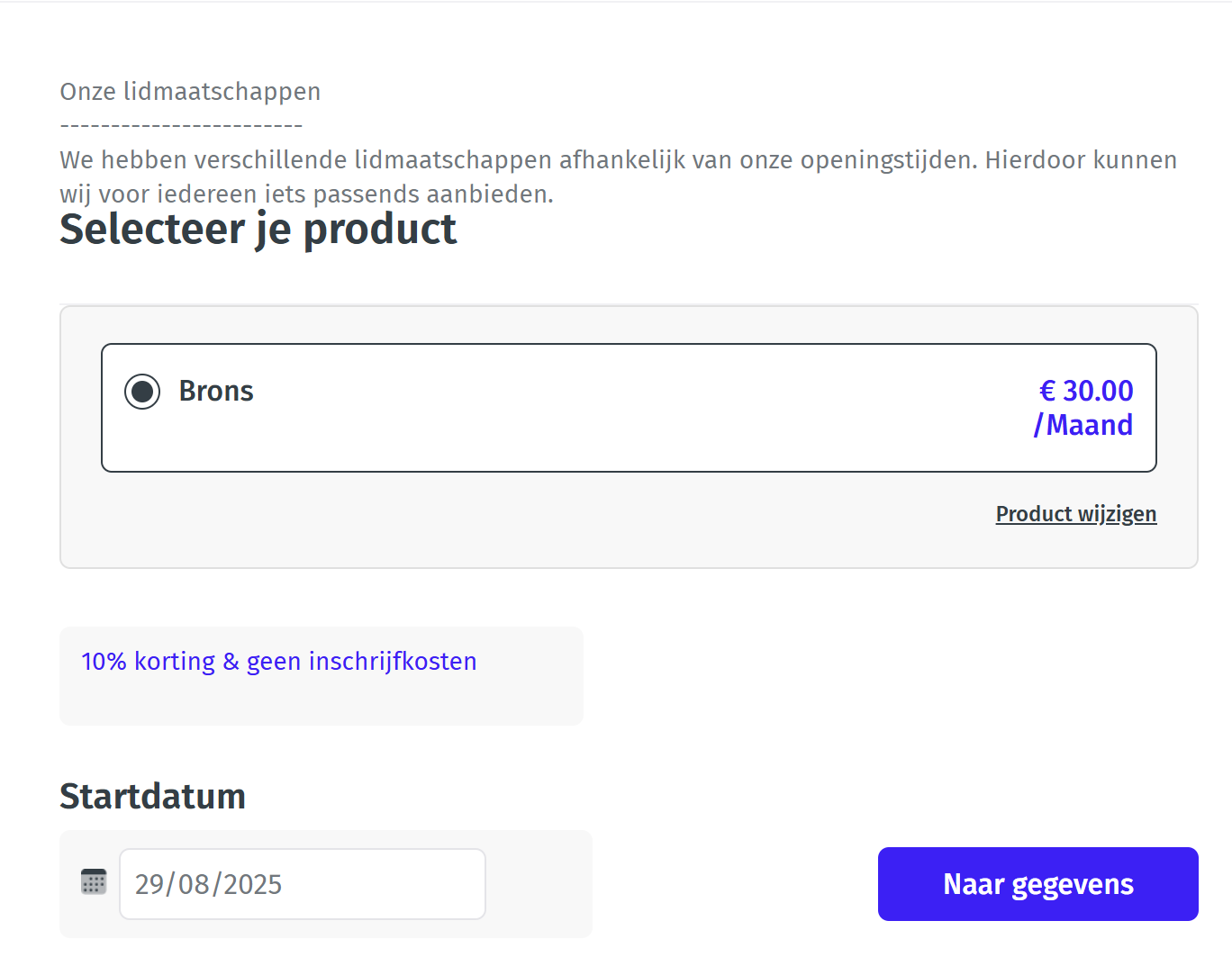Click the Startdatum heading
Image resolution: width=1232 pixels, height=957 pixels.
point(153,797)
